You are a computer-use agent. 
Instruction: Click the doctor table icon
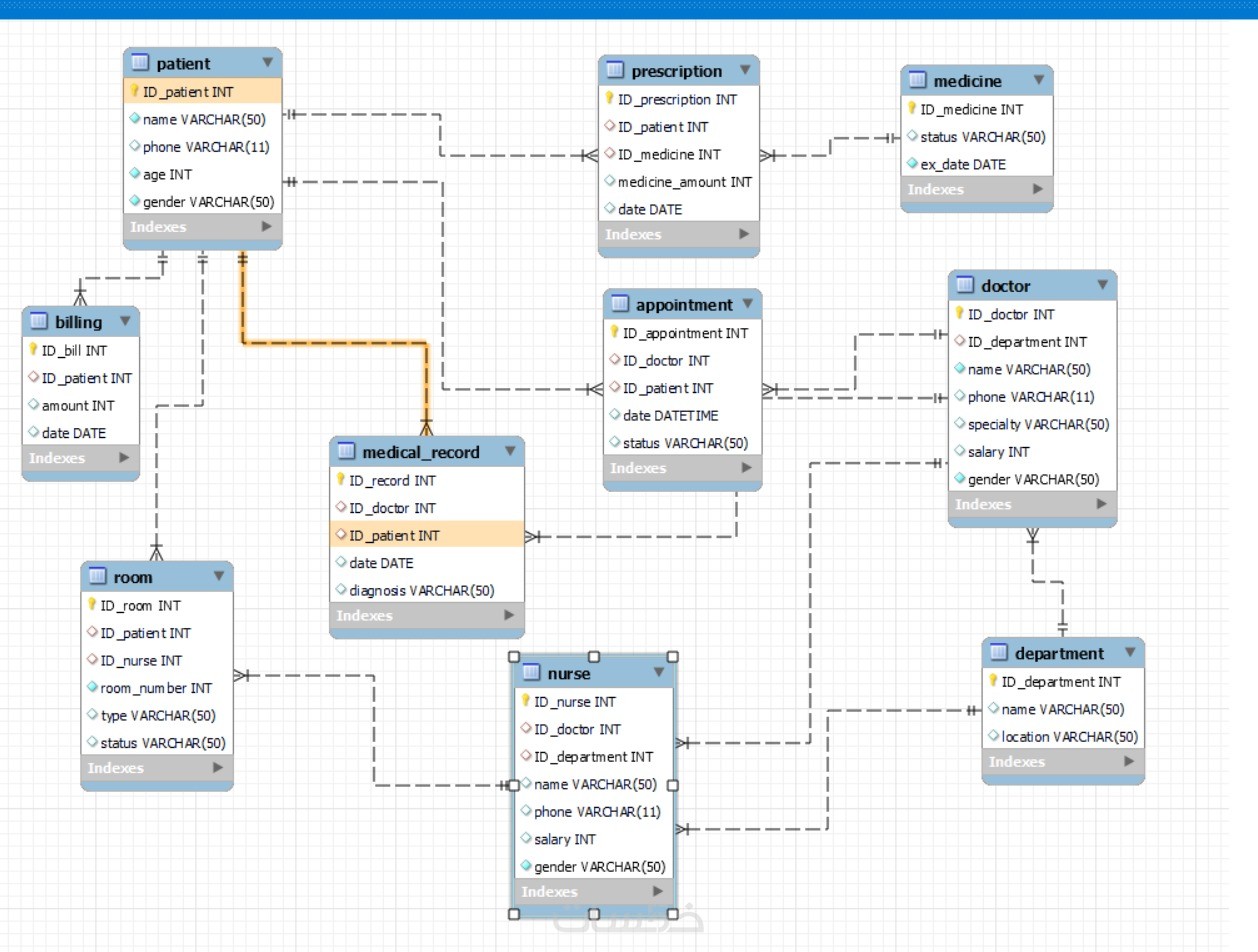[965, 286]
